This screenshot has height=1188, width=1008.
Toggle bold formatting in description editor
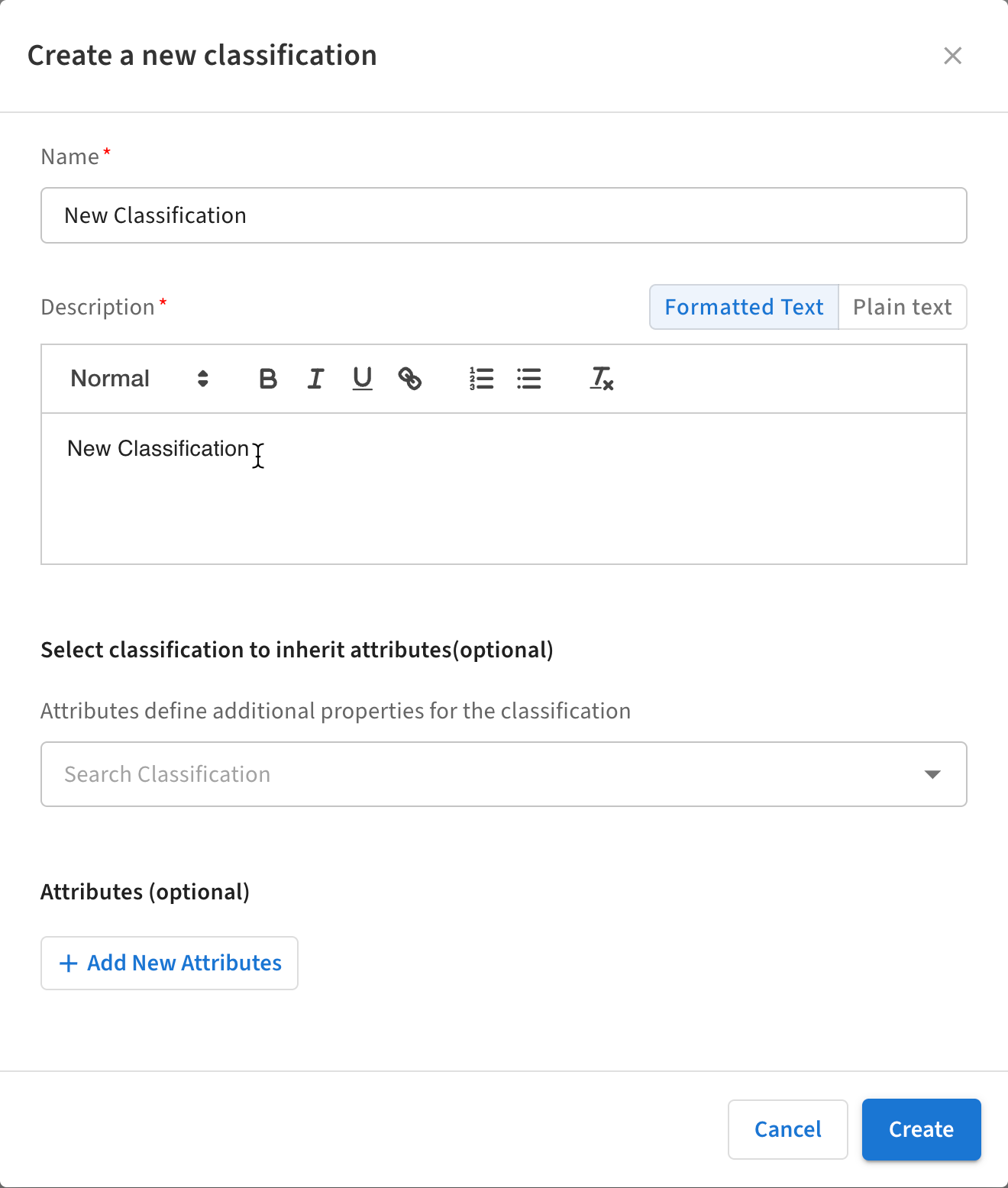268,379
